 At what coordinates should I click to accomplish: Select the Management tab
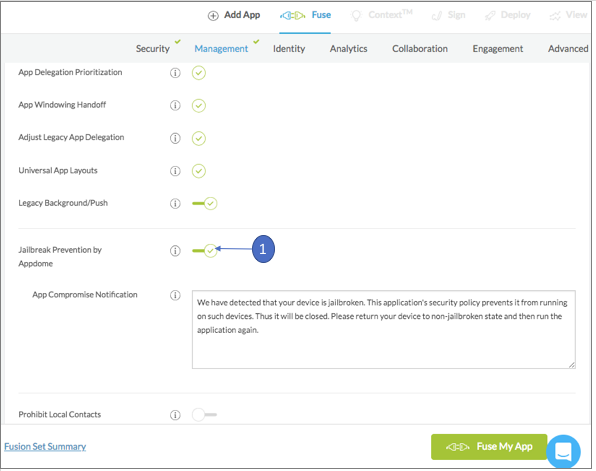(x=221, y=49)
